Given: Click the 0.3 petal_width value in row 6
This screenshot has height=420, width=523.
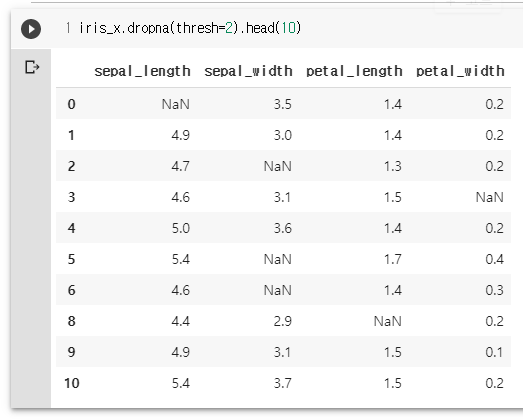Looking at the screenshot, I should 494,291.
